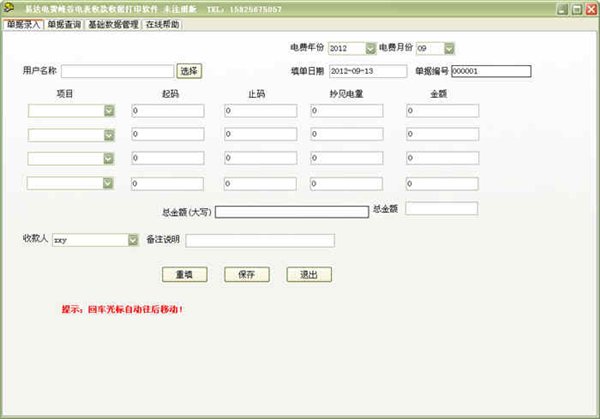This screenshot has width=600, height=419.
Task: Expand the 电费月份 dropdown
Action: [x=449, y=48]
